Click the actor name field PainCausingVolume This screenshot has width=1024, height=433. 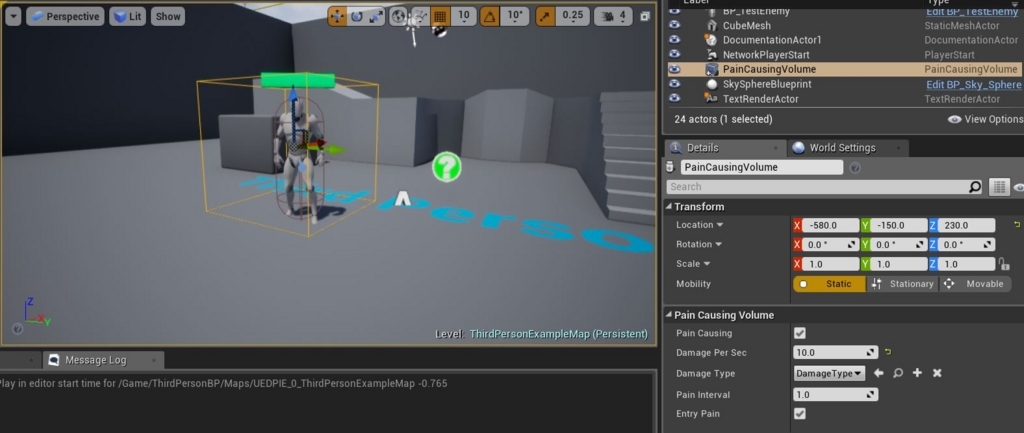(762, 167)
